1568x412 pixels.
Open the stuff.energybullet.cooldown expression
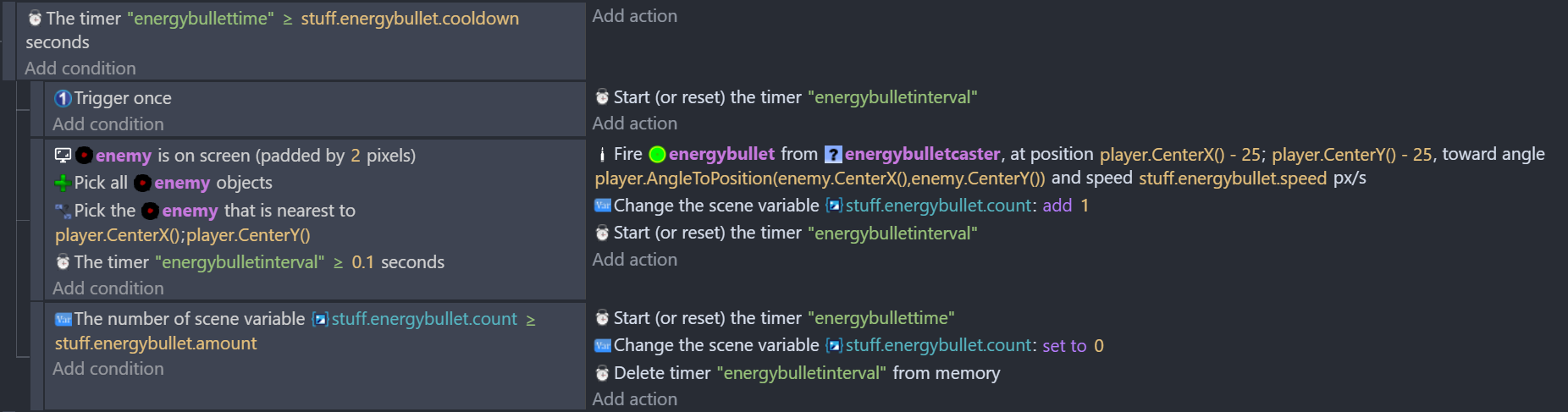point(410,19)
